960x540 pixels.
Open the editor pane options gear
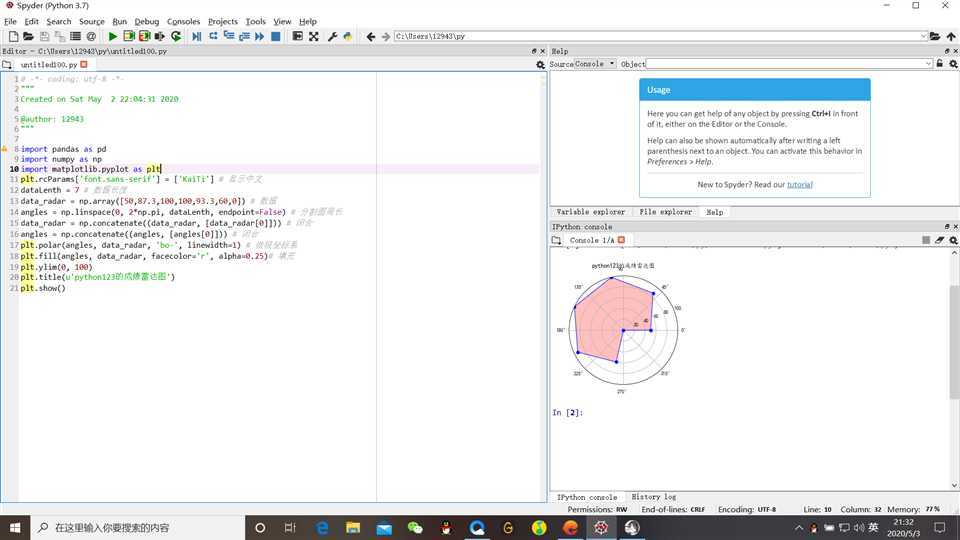540,64
